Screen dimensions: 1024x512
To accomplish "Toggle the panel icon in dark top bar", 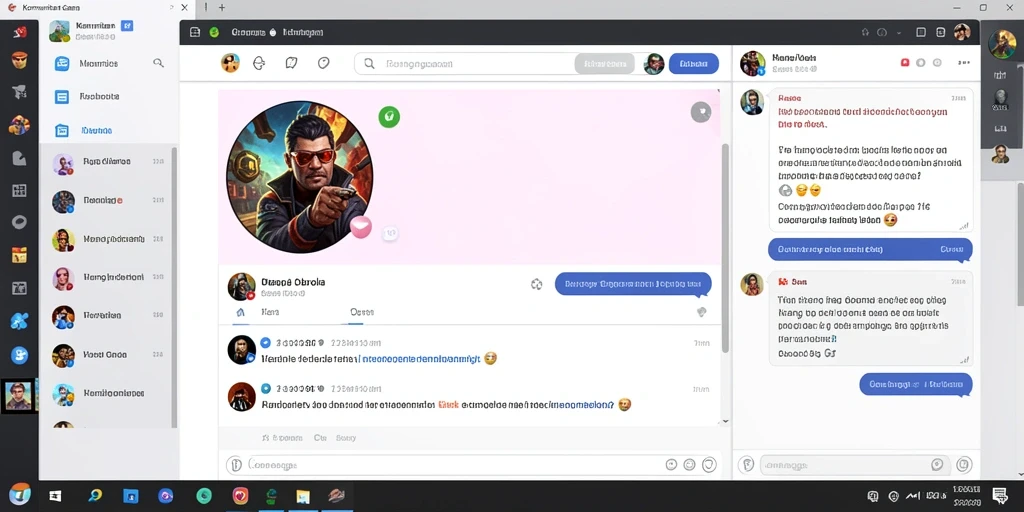I will 195,32.
